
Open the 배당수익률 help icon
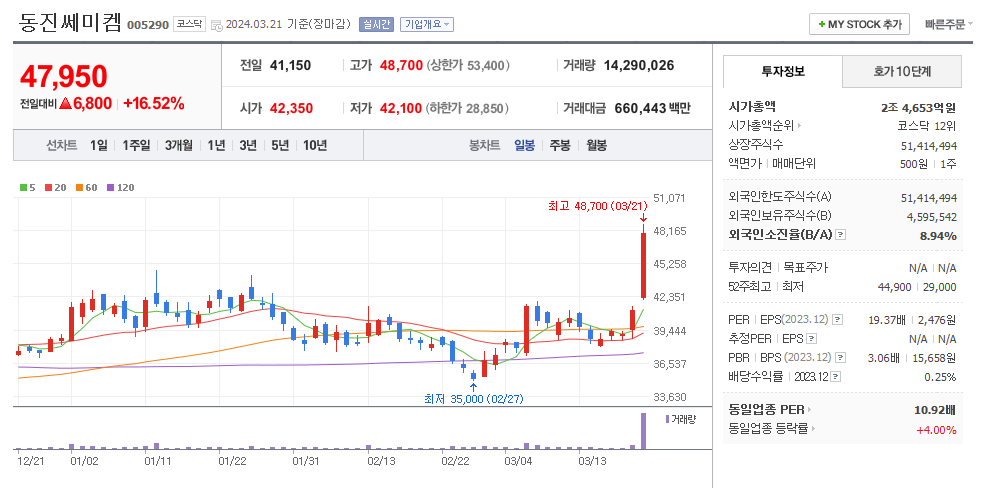836,377
